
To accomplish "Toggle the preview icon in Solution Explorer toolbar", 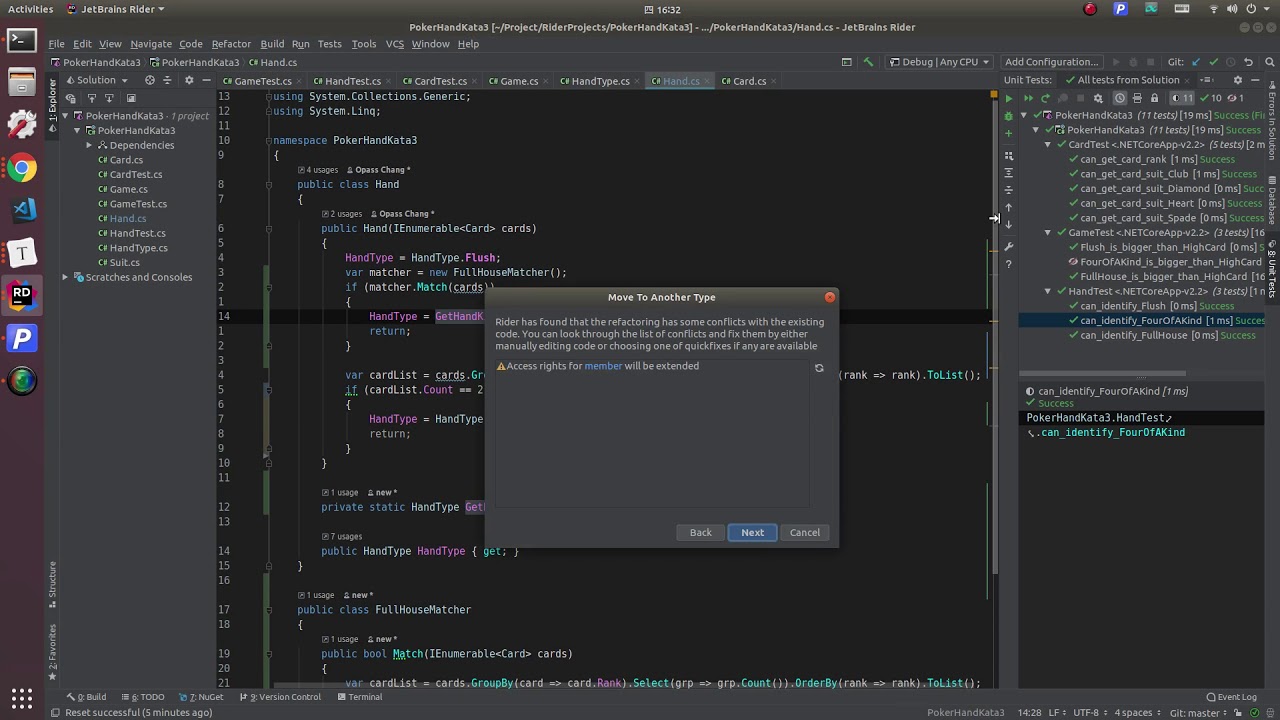I will (131, 98).
